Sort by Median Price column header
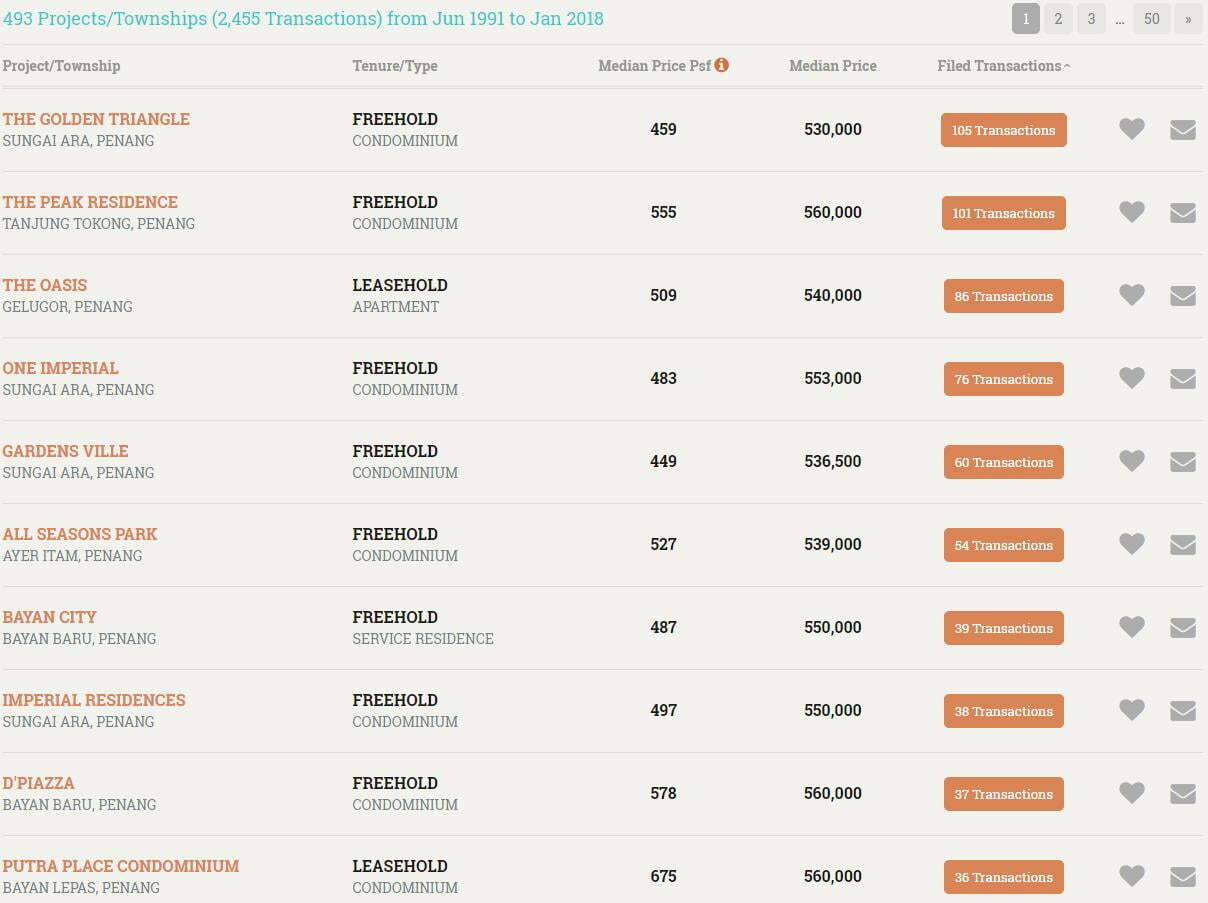This screenshot has height=903, width=1208. point(832,66)
